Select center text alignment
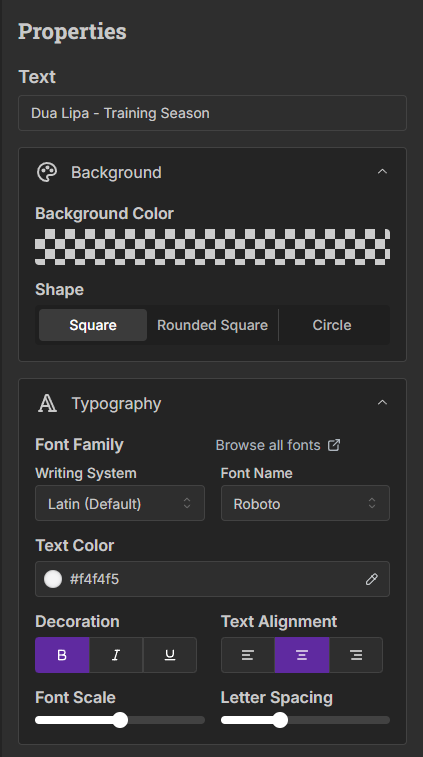Image resolution: width=423 pixels, height=757 pixels. click(x=302, y=655)
